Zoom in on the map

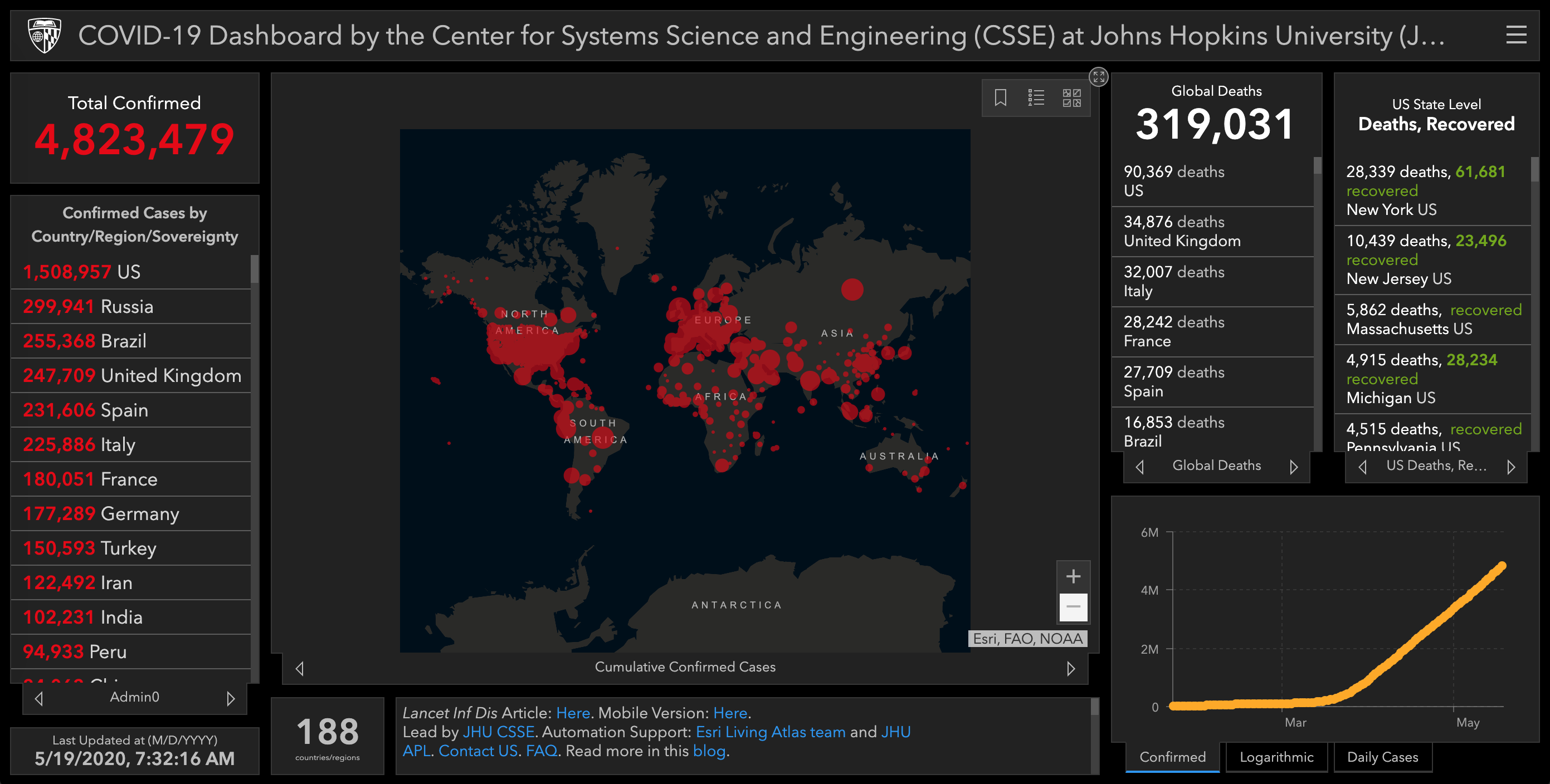pyautogui.click(x=1073, y=576)
